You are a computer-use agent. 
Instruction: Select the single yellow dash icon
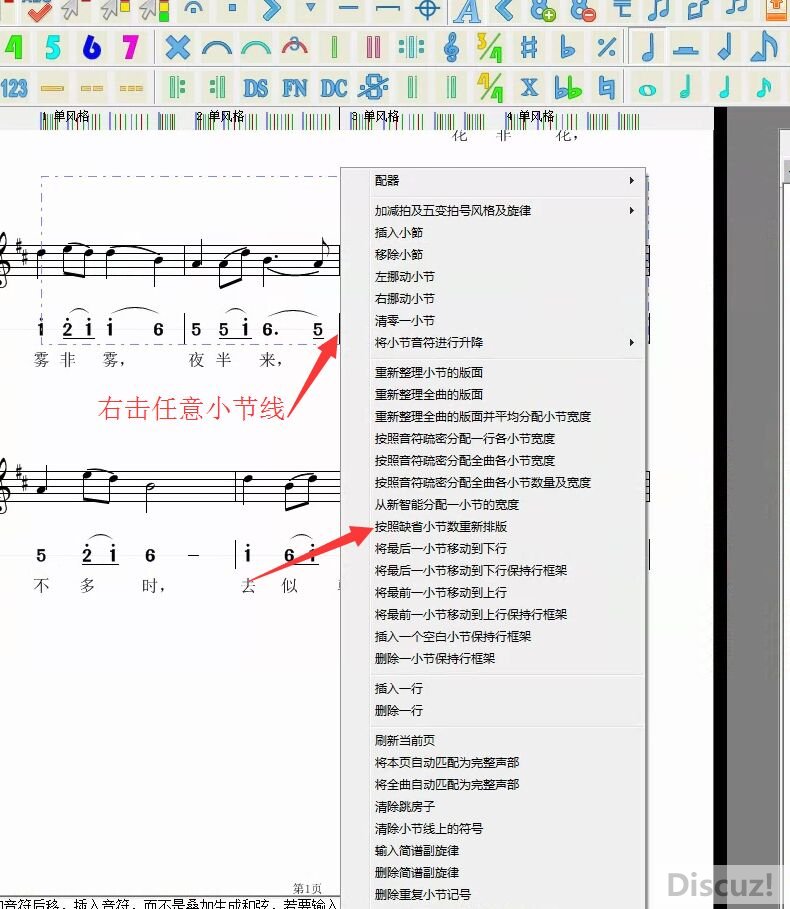52,89
